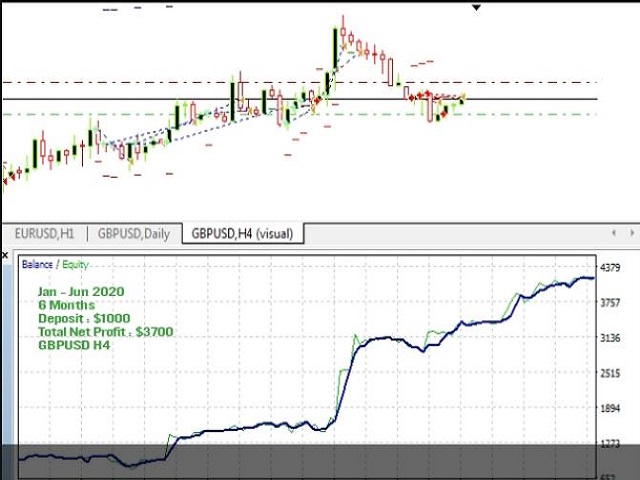Click the 'Deposit : $1000' text
The height and width of the screenshot is (480, 640).
[84, 318]
